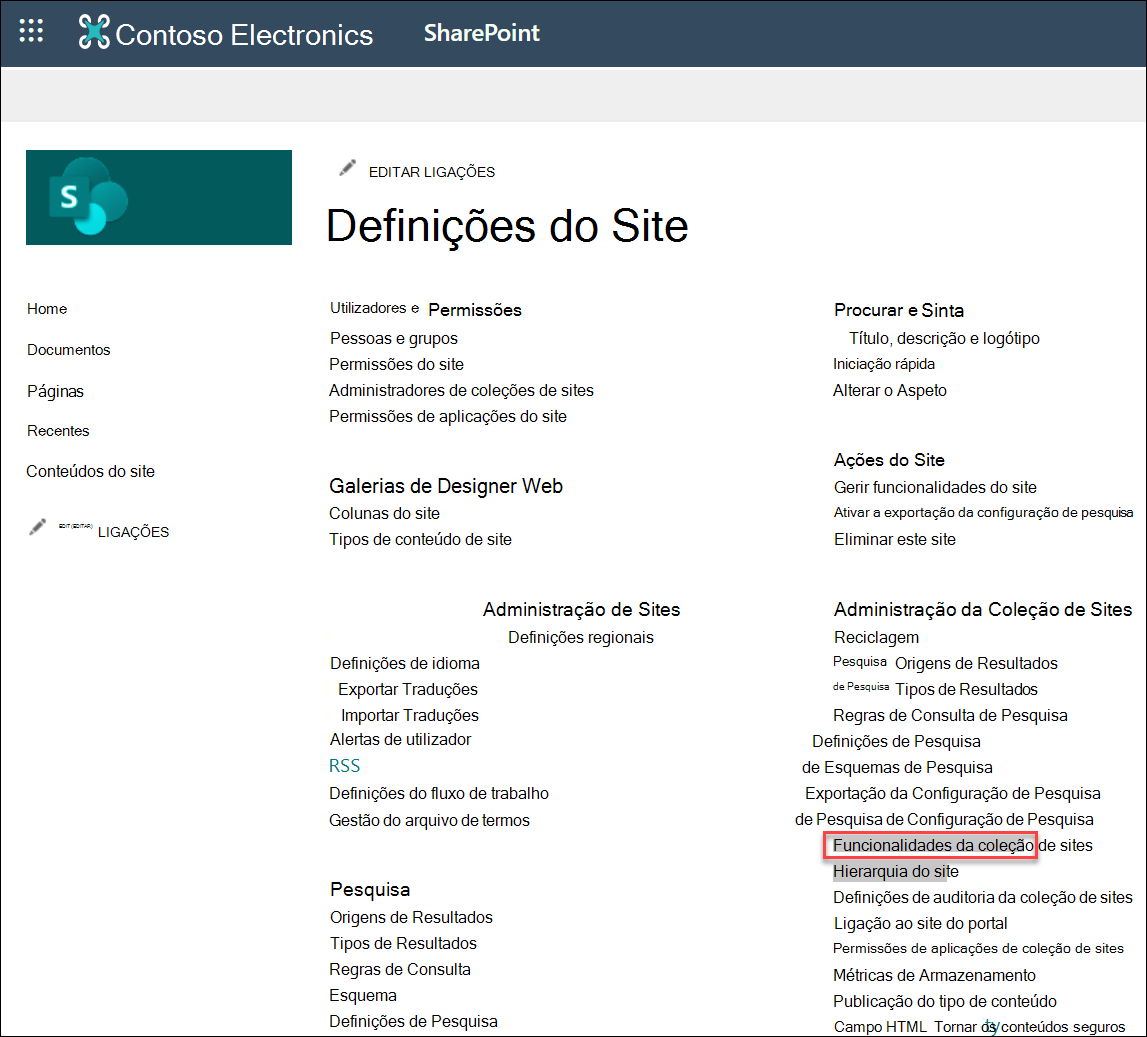Click Exportar Traduções
Screen dimensions: 1147x1037
point(407,689)
